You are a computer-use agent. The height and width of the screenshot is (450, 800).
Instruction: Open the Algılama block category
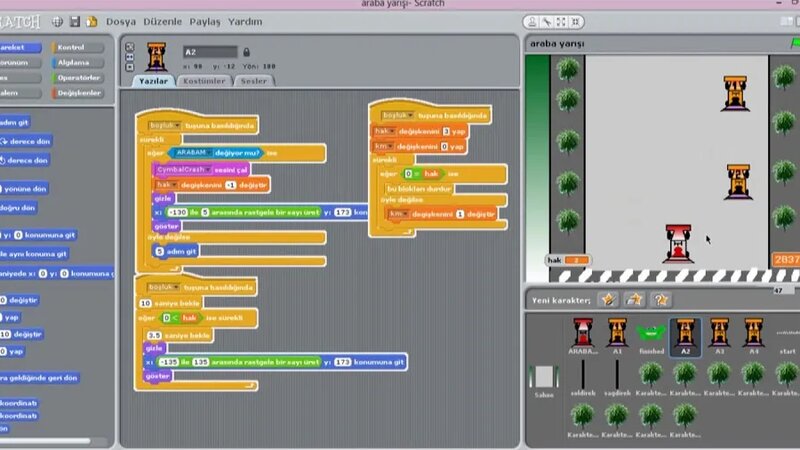coord(78,63)
